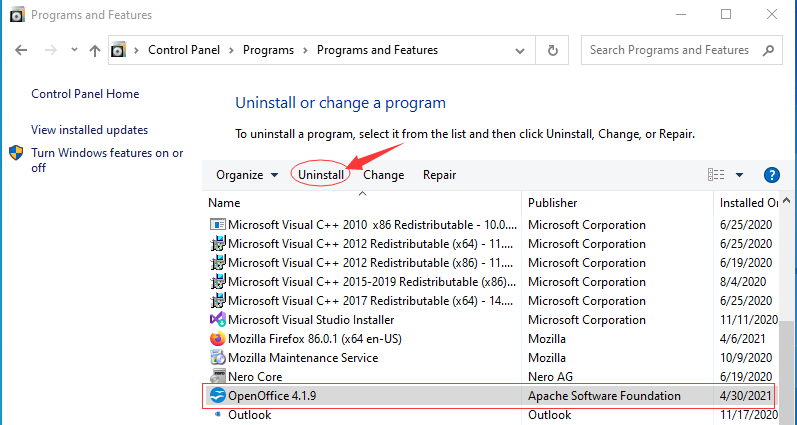Click the Nero AG publisher cell
The height and width of the screenshot is (425, 797).
(550, 377)
